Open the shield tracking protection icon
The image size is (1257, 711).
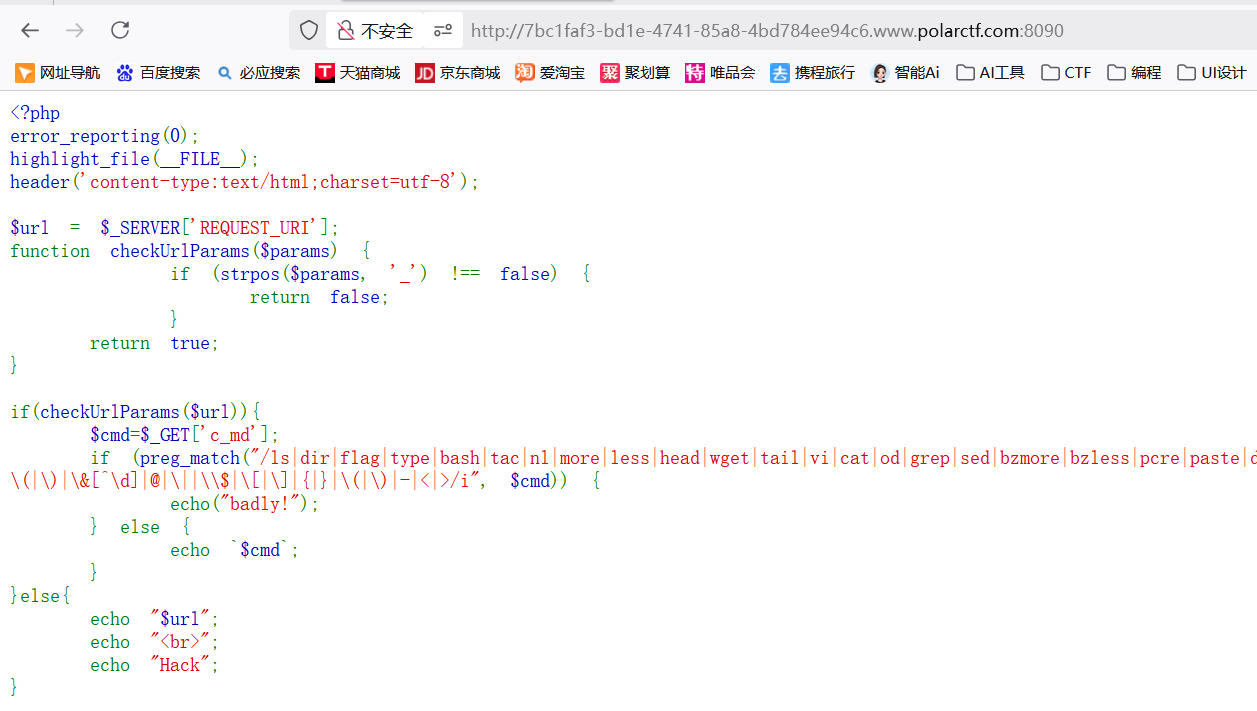tap(309, 30)
